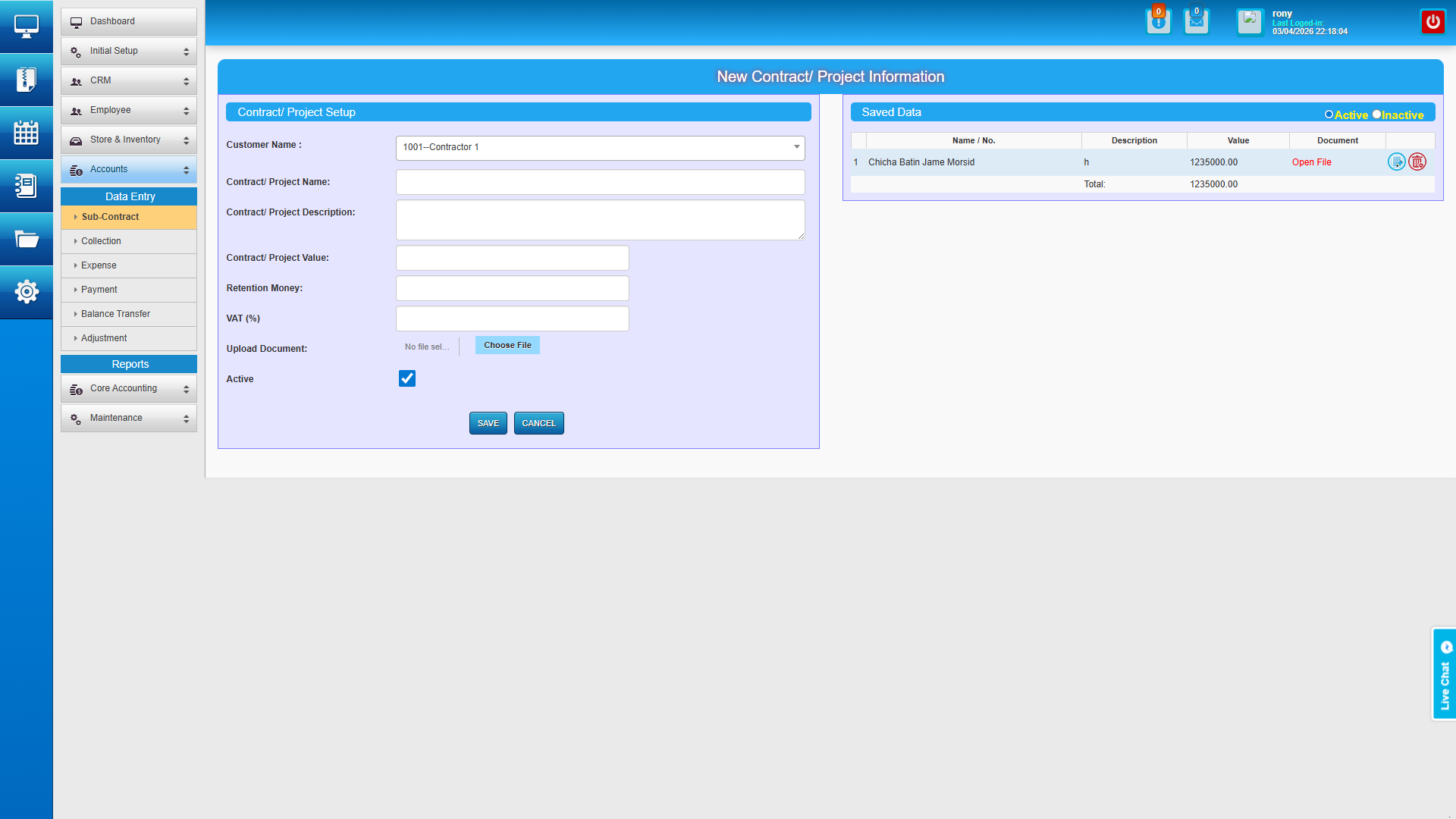Click the Contract/ Project Value field

coord(512,258)
